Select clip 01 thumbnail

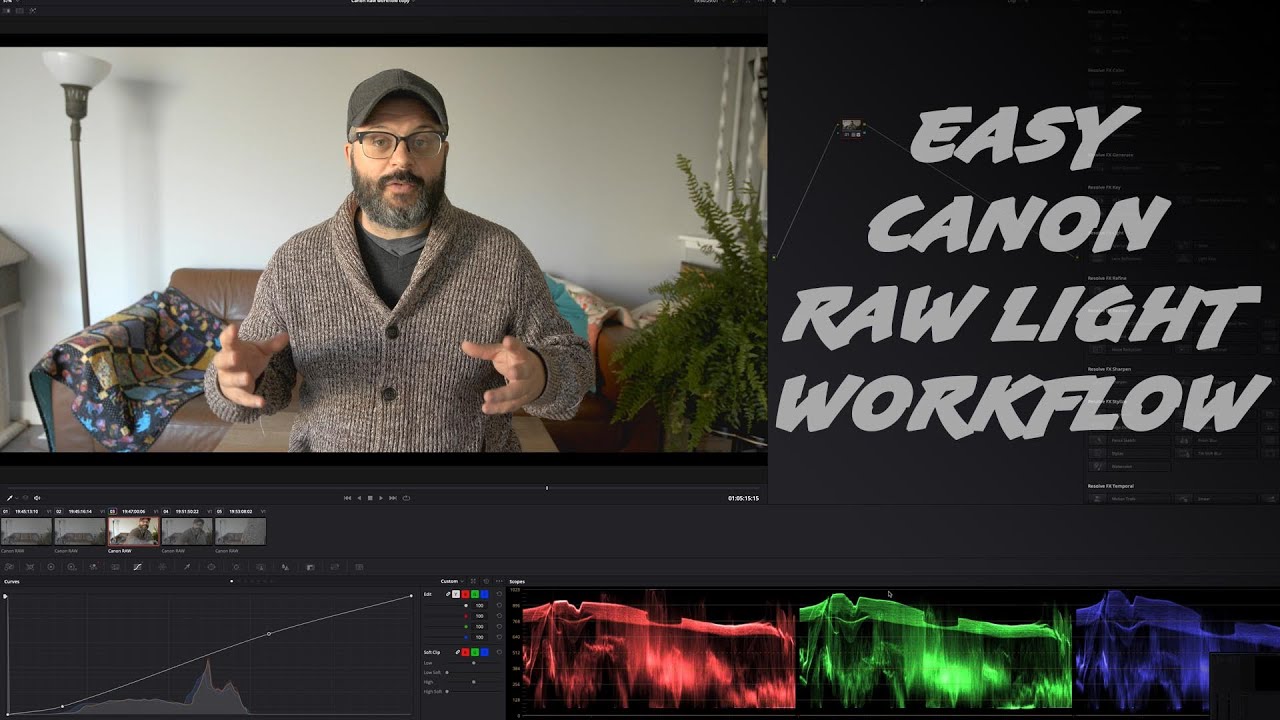coord(26,531)
